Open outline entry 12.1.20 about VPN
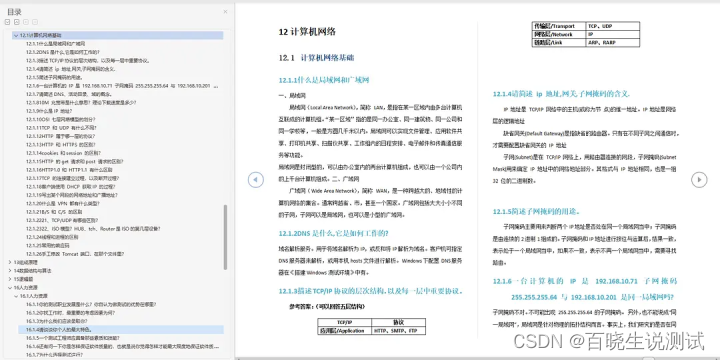The image size is (720, 360). 63,203
